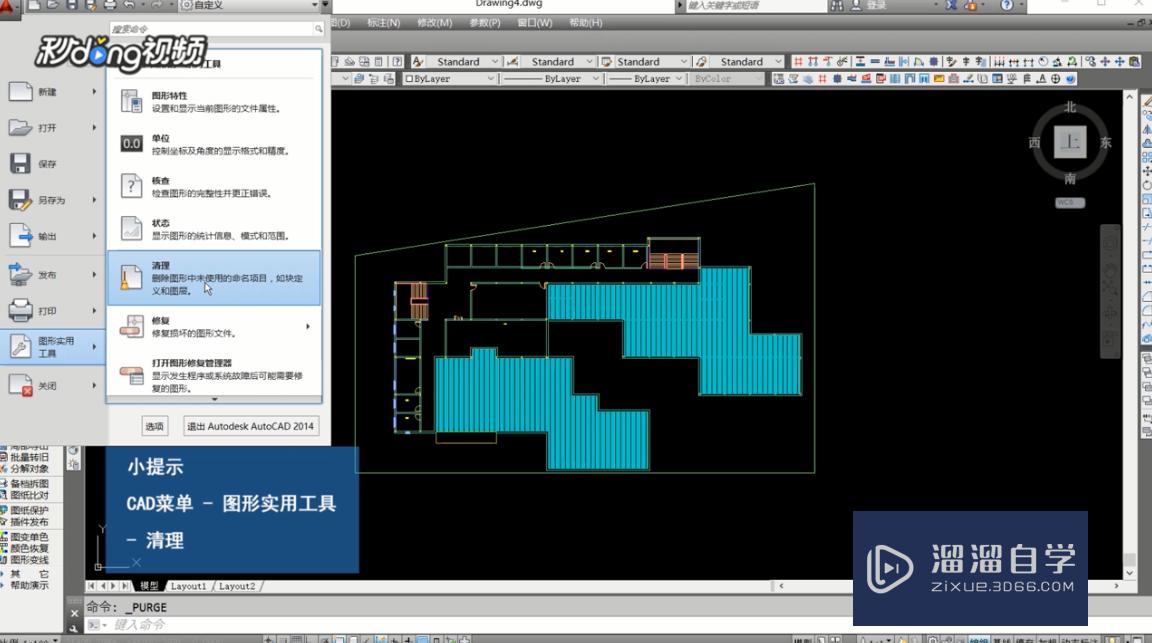The height and width of the screenshot is (643, 1152).
Task: Click the 退出 Autodesk AutoCAD 2014 button
Action: [x=250, y=425]
